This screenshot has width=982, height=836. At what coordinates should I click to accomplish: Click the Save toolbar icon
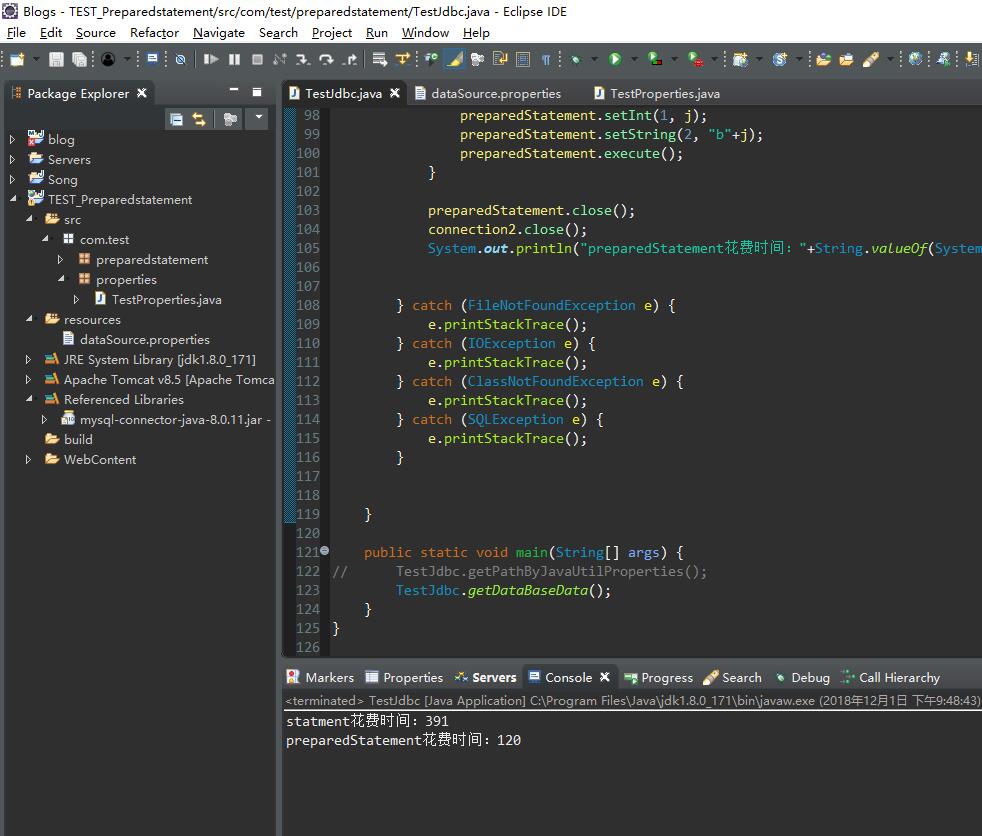56,59
